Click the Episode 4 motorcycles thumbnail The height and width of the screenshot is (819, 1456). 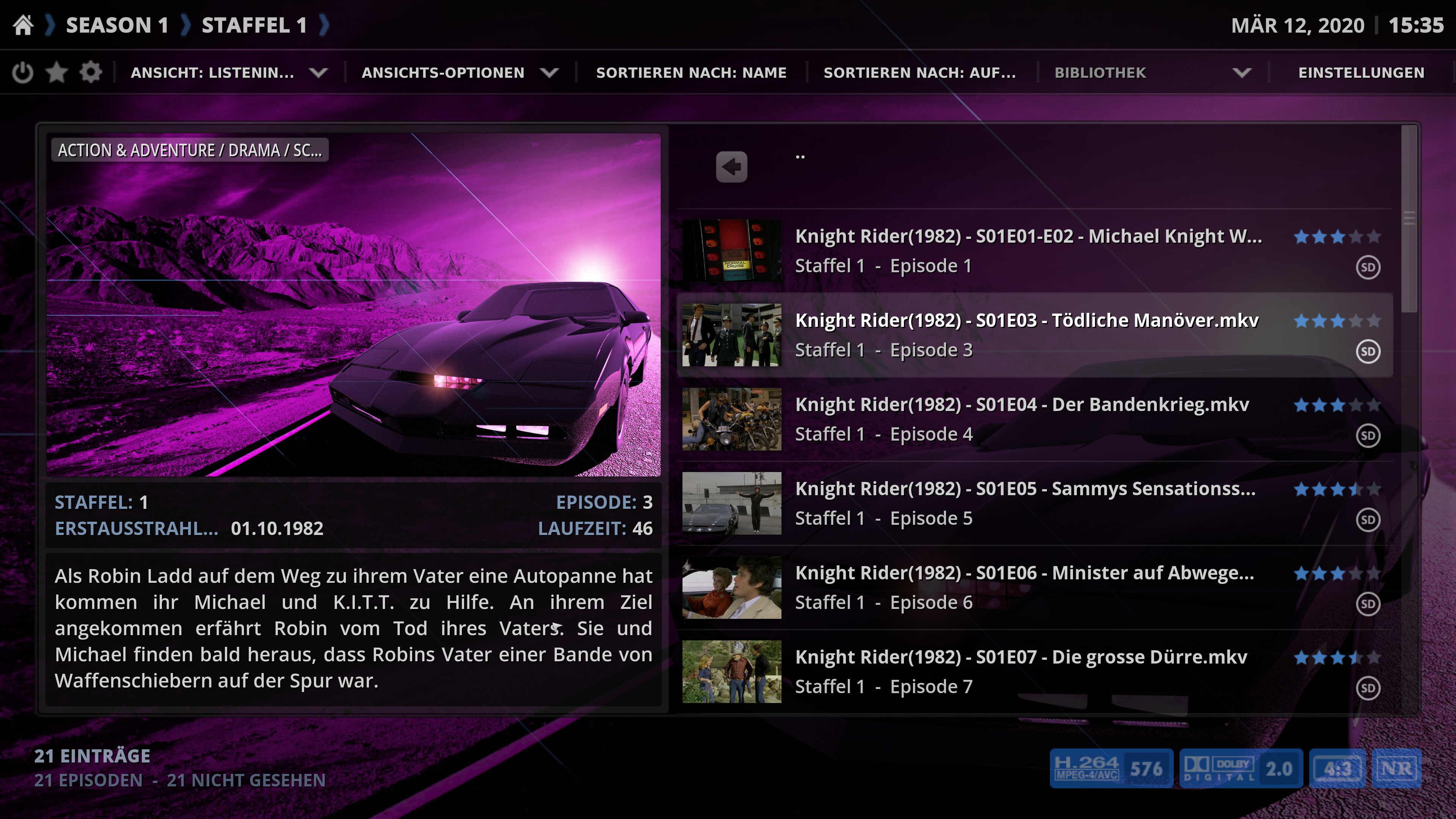[x=731, y=419]
